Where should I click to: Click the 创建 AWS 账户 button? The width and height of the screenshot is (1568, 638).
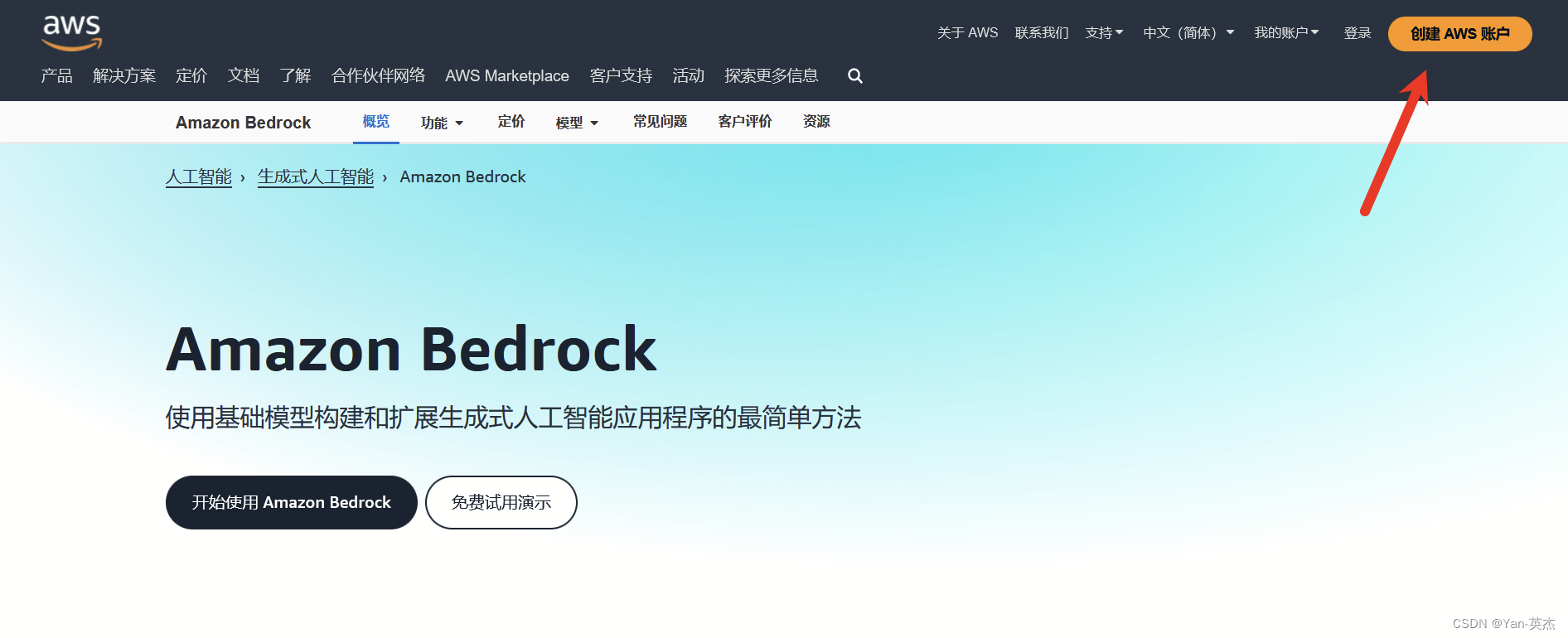tap(1459, 34)
